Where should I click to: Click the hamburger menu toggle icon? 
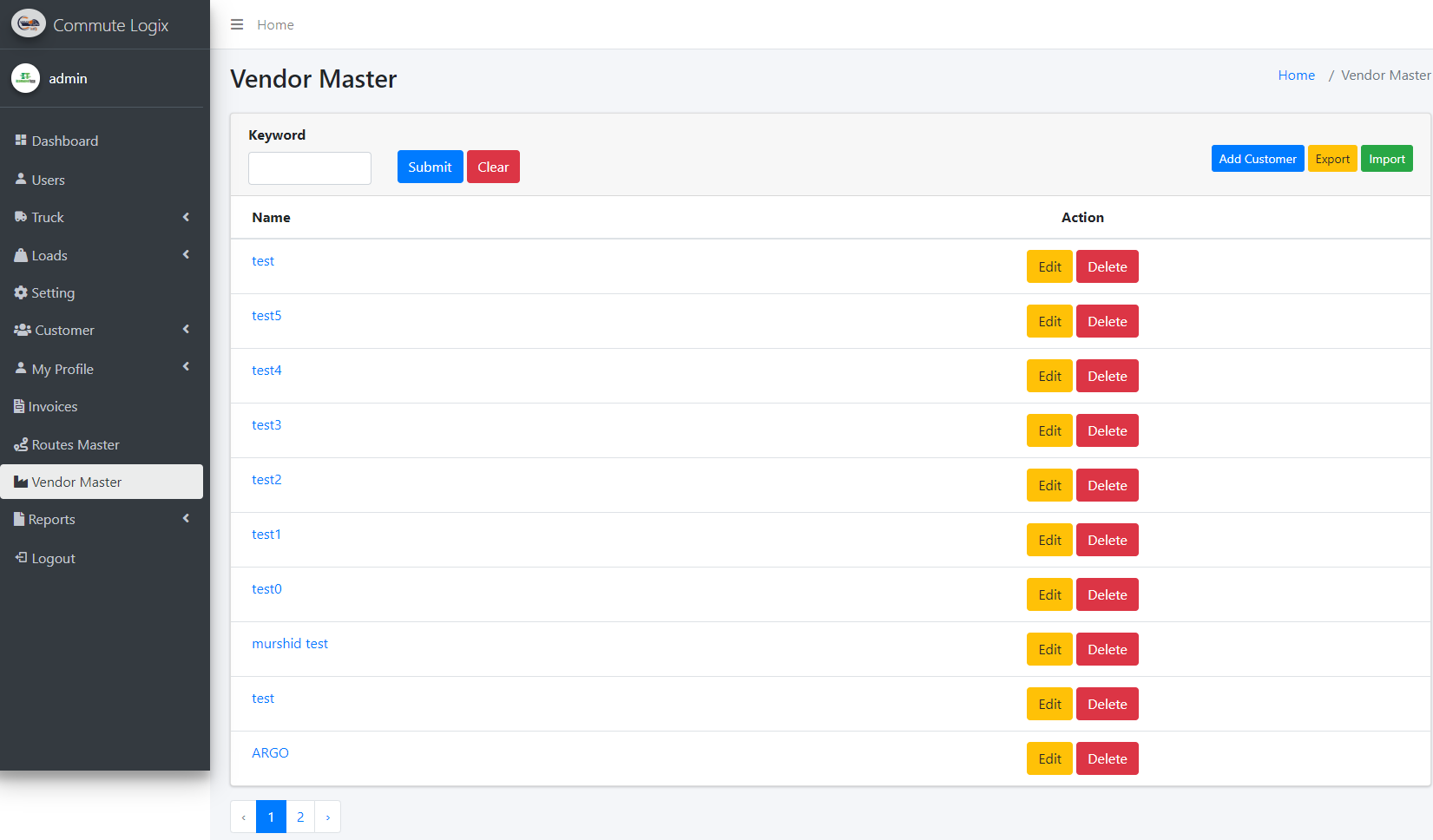click(x=236, y=24)
